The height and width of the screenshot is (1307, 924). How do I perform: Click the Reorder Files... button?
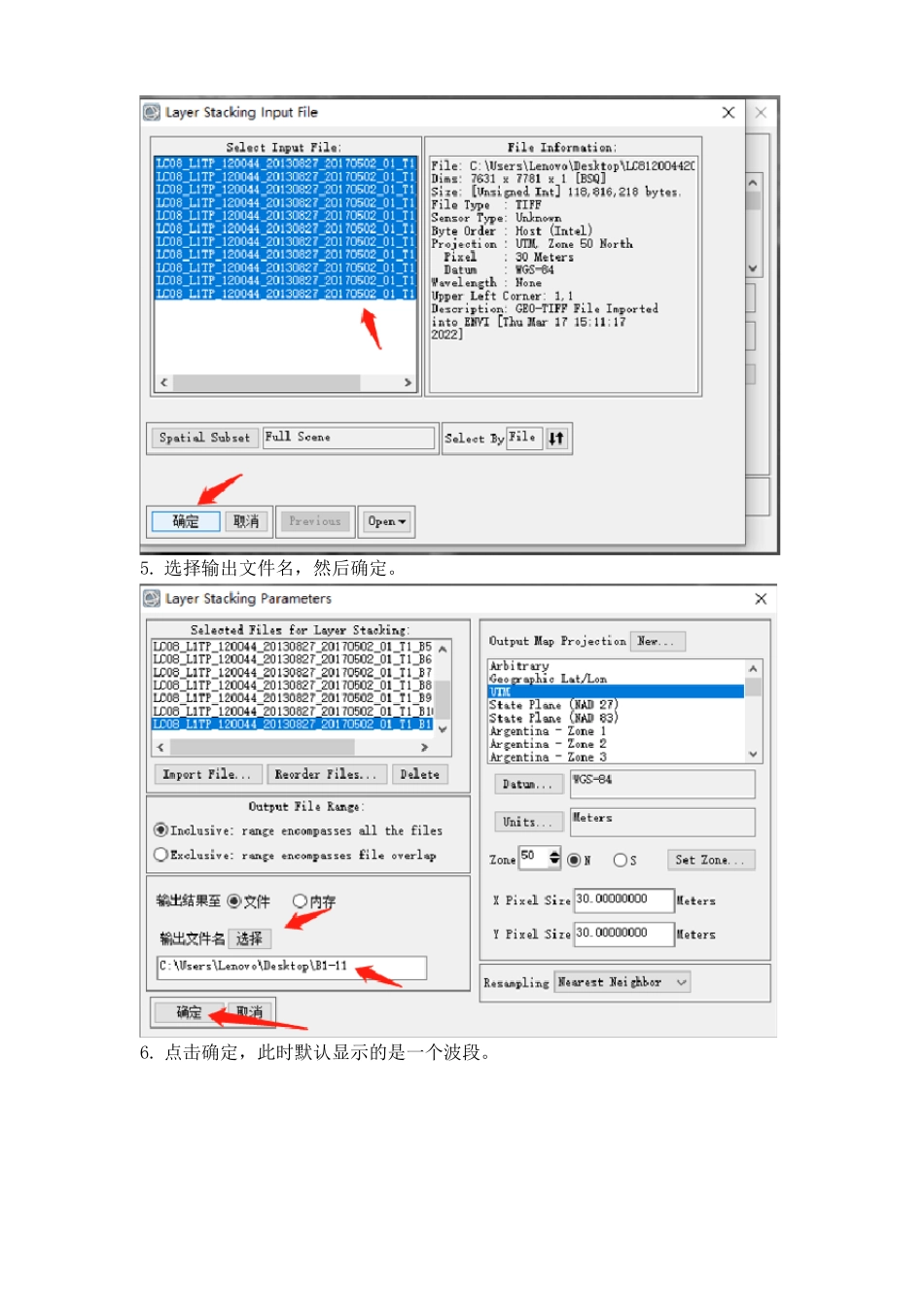325,774
